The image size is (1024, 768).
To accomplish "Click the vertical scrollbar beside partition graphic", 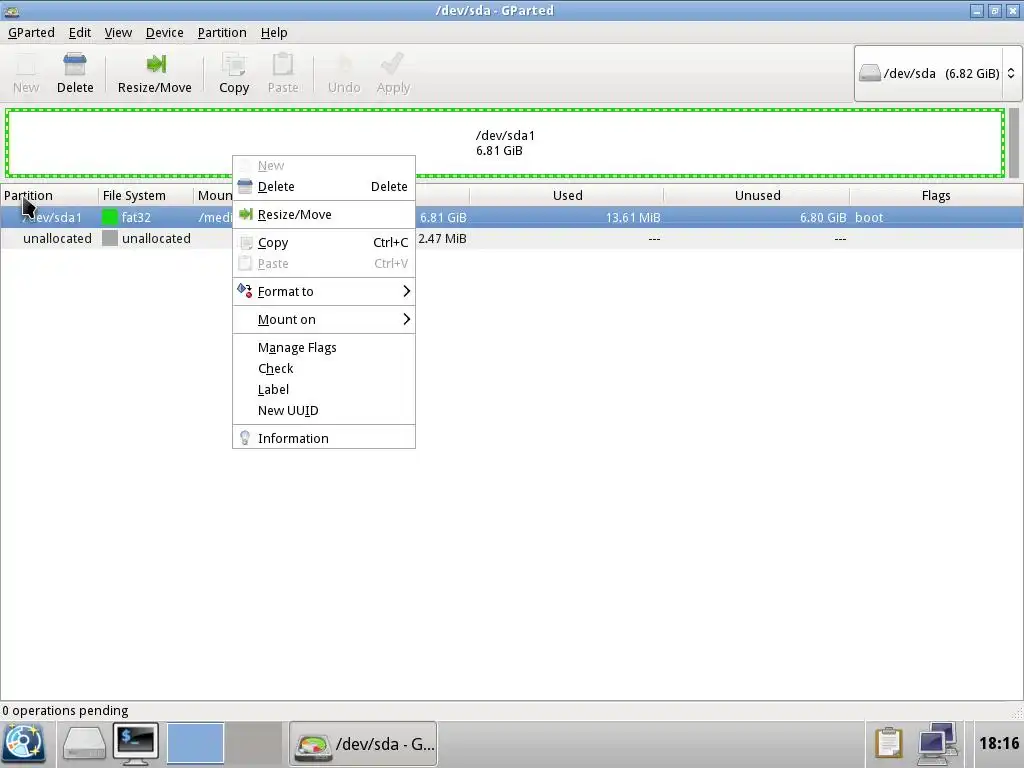I will [1014, 143].
